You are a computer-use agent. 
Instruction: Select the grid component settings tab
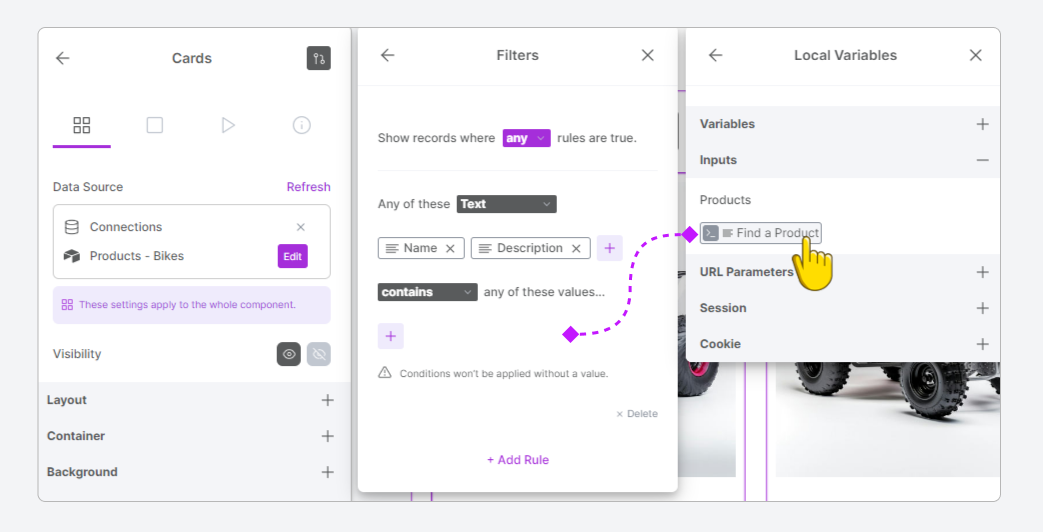82,125
